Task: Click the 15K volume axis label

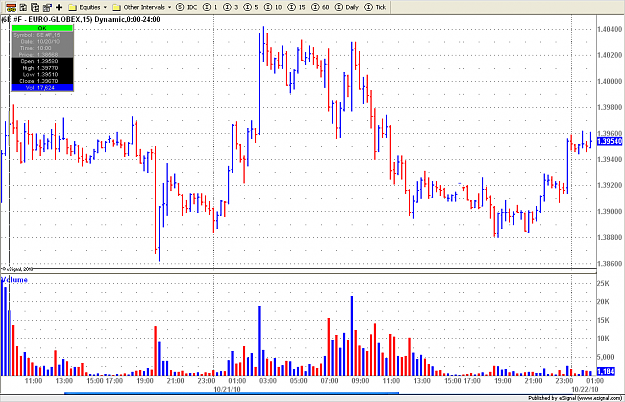Action: pos(603,320)
